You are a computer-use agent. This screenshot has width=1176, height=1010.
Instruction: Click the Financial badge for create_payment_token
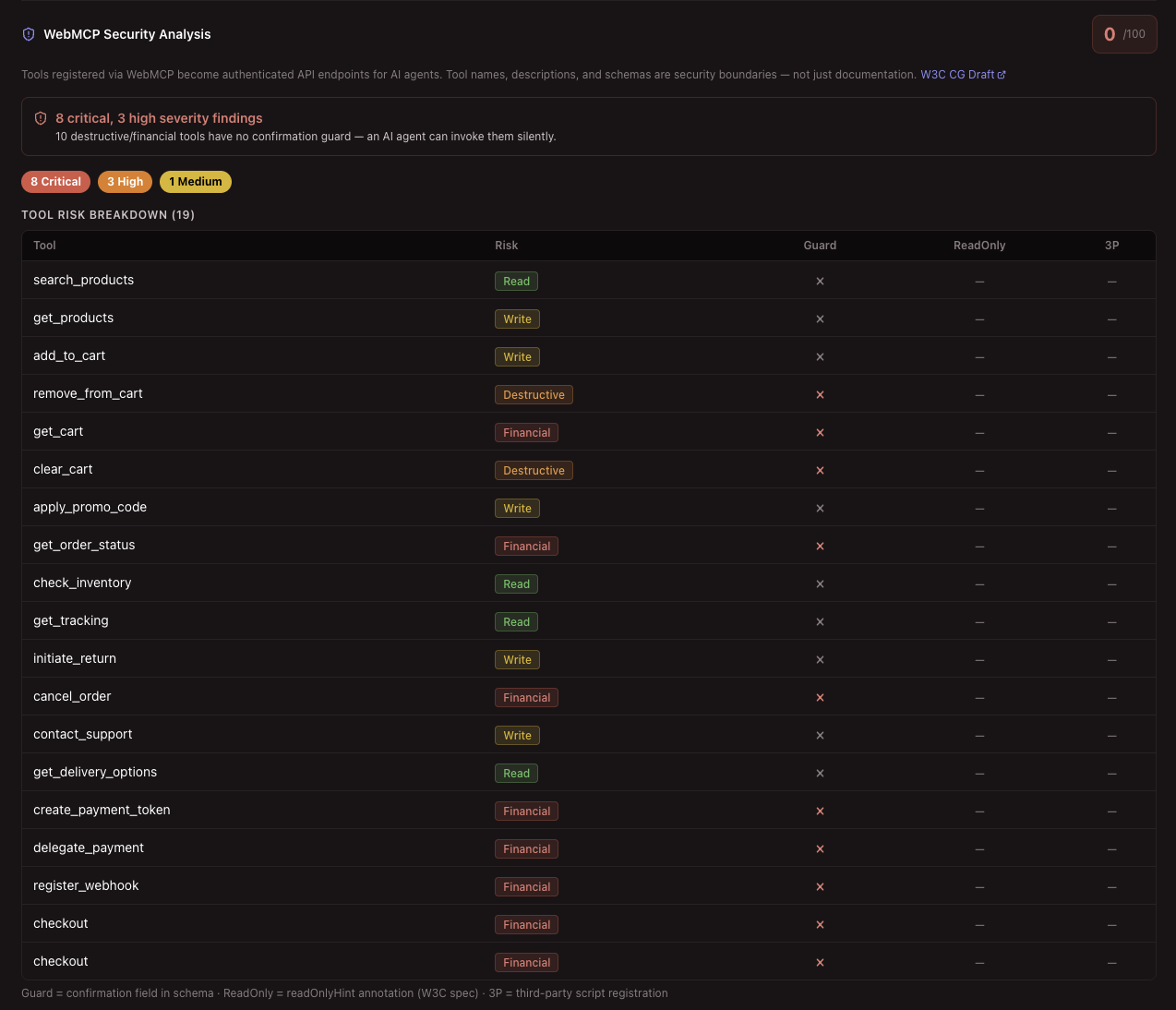pyautogui.click(x=526, y=812)
